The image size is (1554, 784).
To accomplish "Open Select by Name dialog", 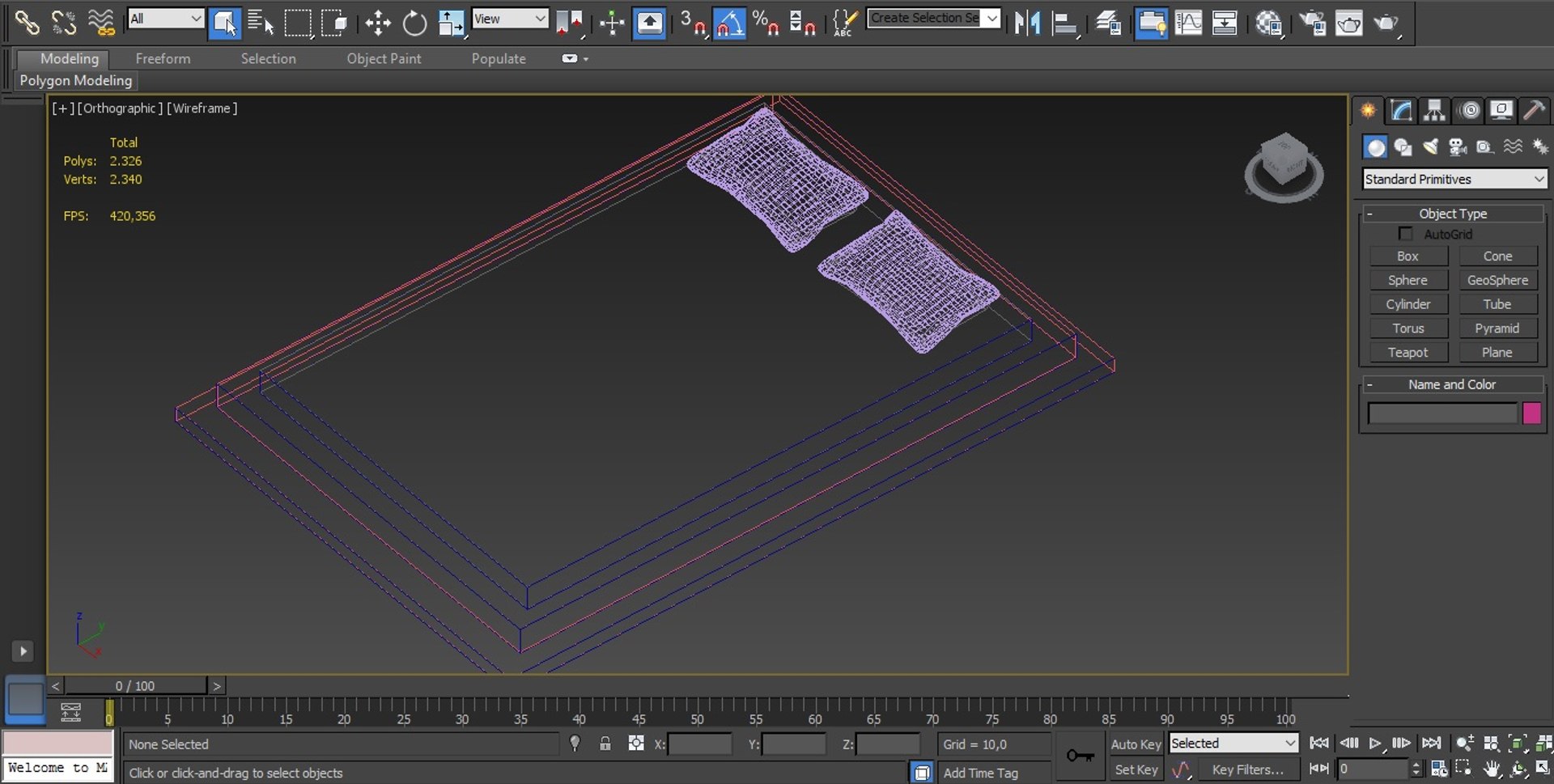I will [x=261, y=23].
